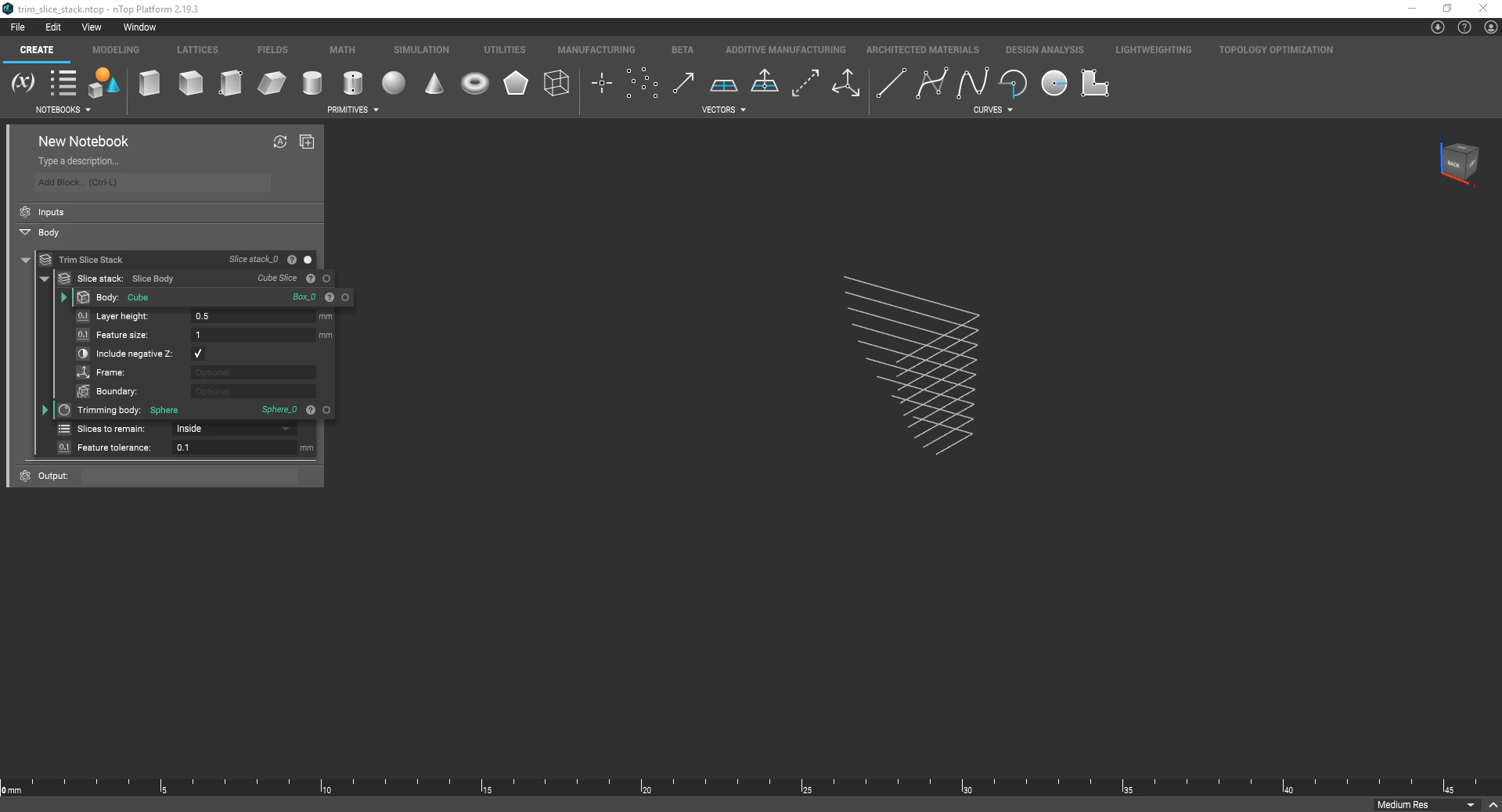Expand the Body Cube input

(63, 297)
